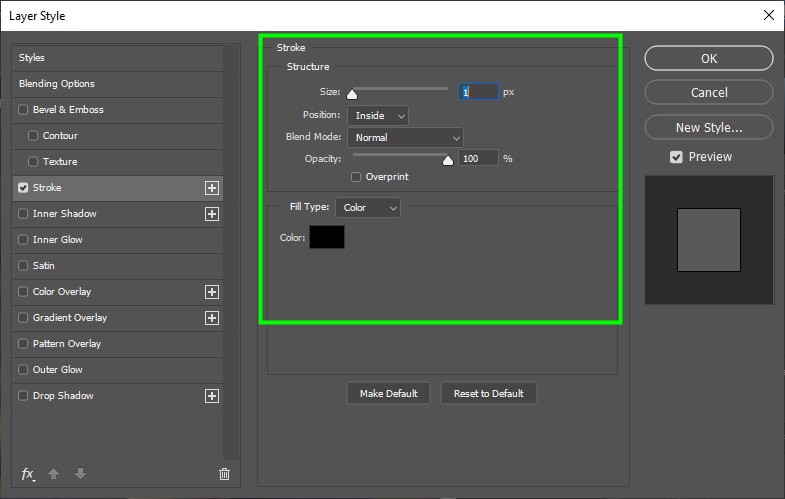Select the Satin entry label
Viewport: 785px width, 499px height.
click(x=44, y=265)
